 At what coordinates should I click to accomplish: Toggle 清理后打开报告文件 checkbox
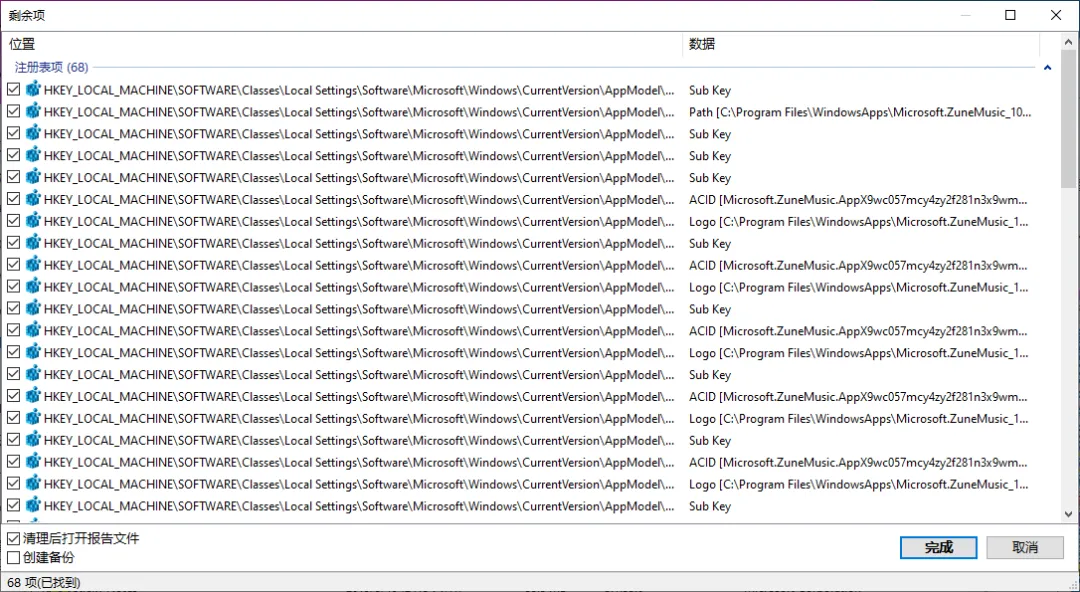(x=14, y=538)
